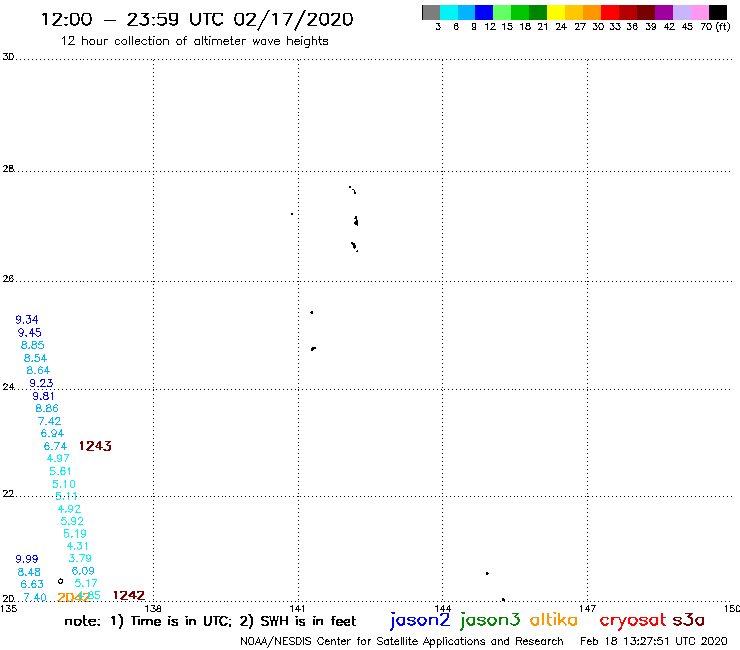Click the 8.48 wave height value

(29, 572)
